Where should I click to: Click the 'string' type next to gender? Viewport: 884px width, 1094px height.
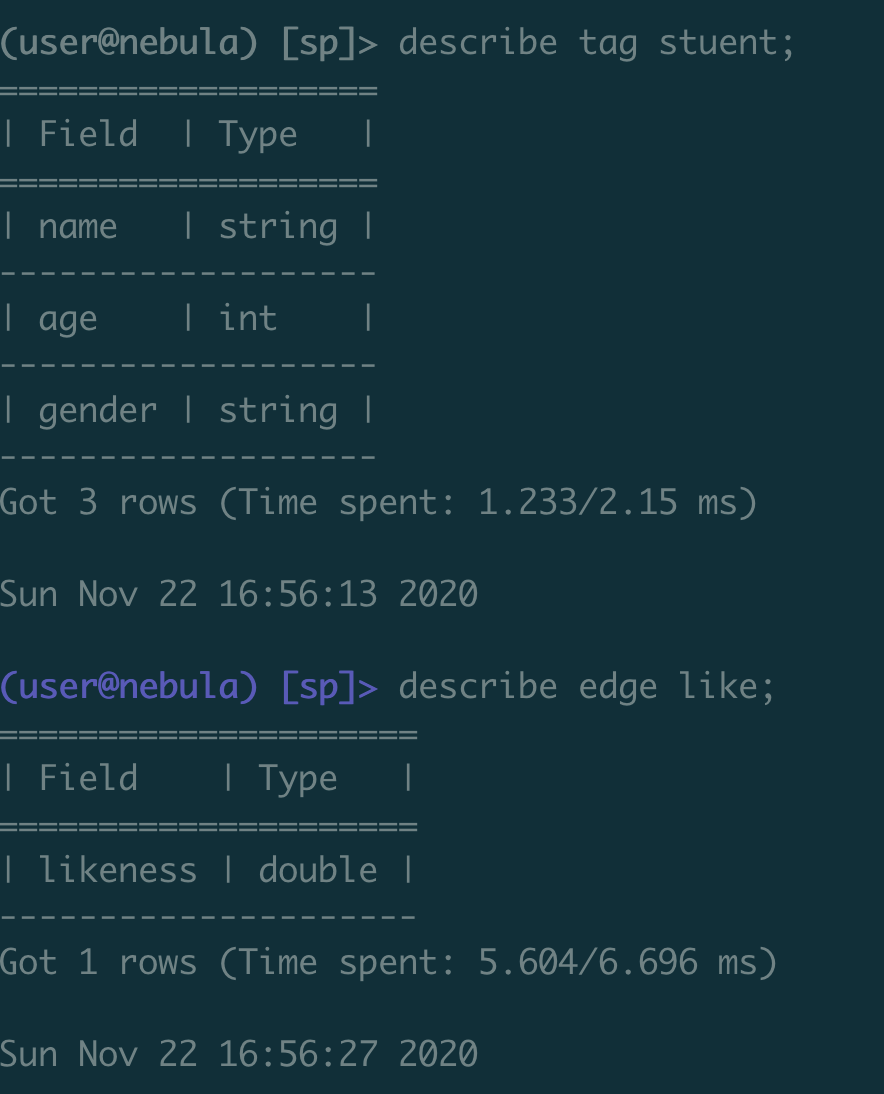[x=278, y=411]
